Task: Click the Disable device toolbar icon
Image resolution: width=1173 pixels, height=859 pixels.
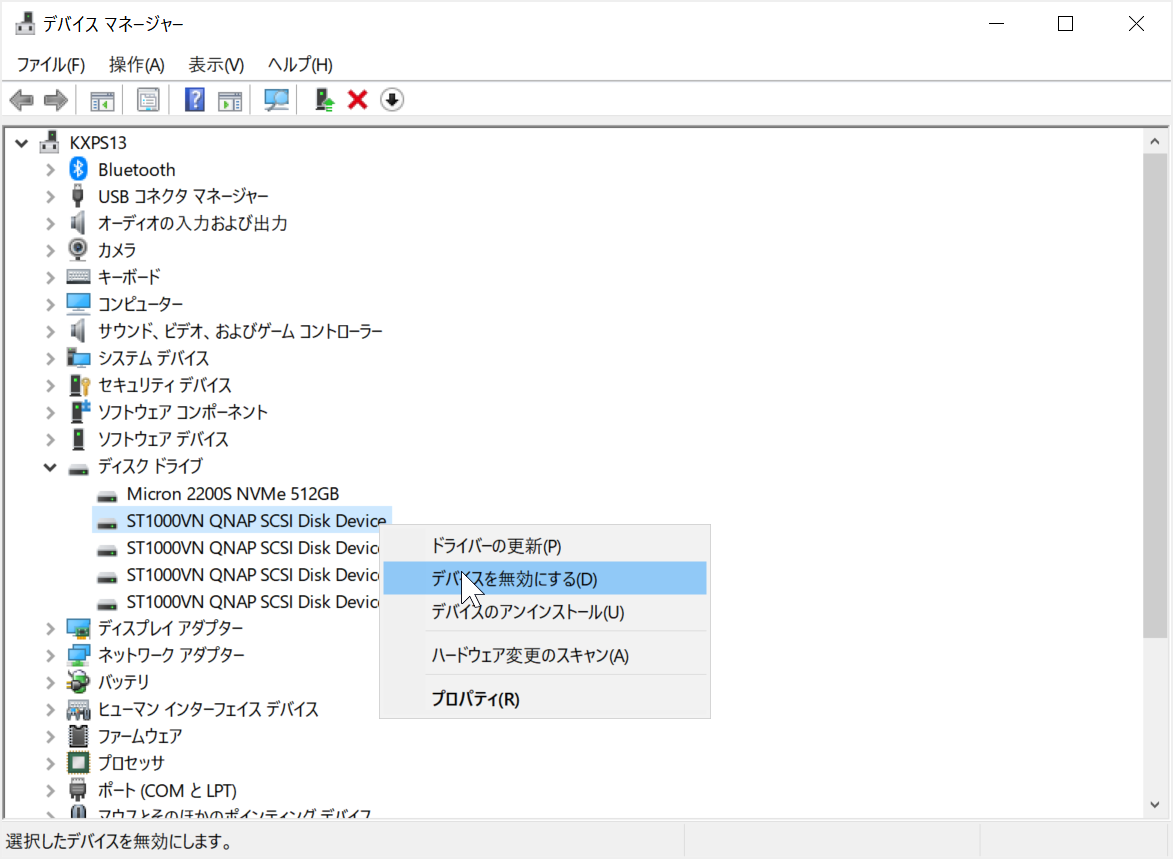Action: click(x=392, y=99)
